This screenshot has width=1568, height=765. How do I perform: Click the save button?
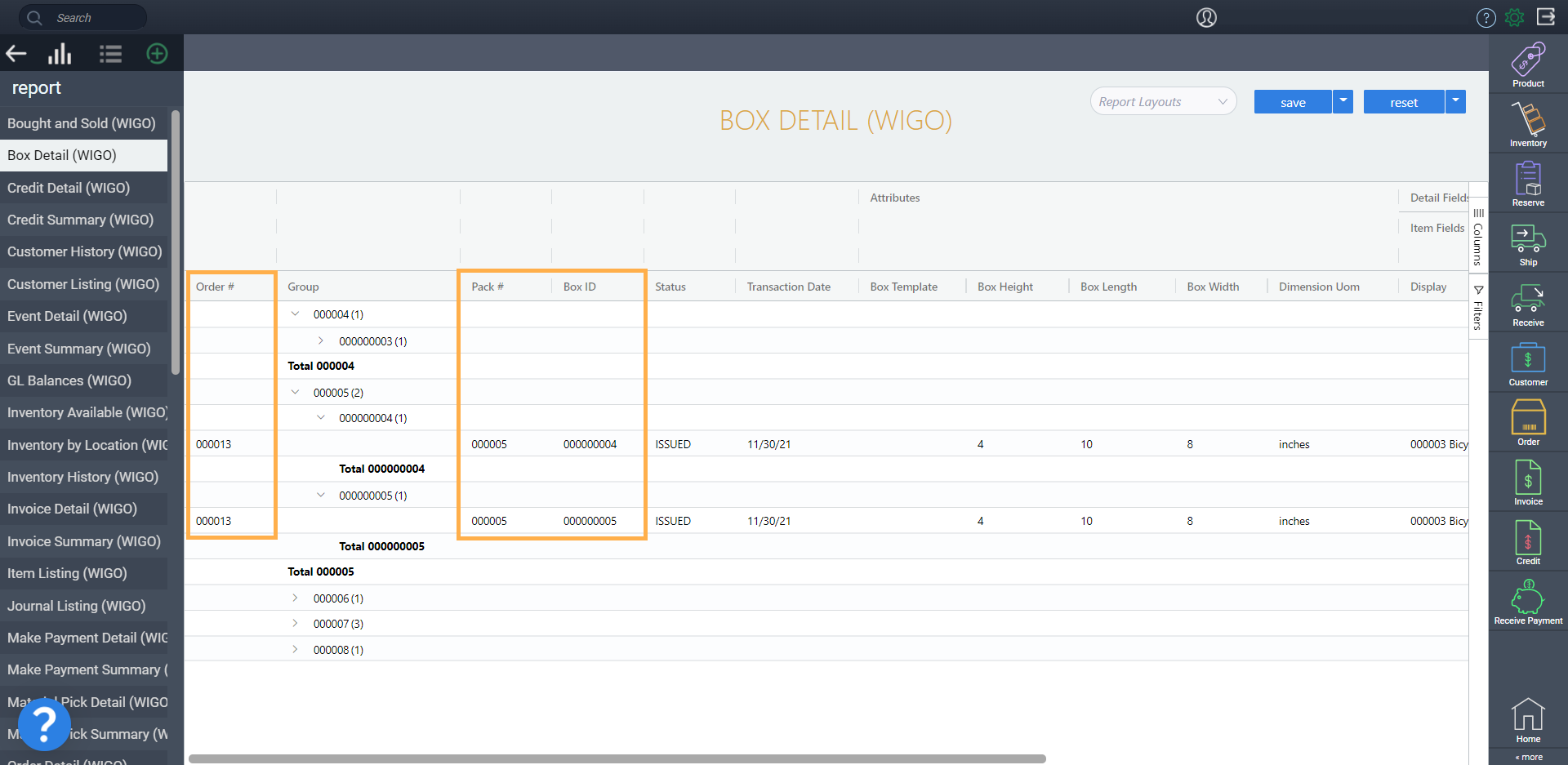point(1293,101)
